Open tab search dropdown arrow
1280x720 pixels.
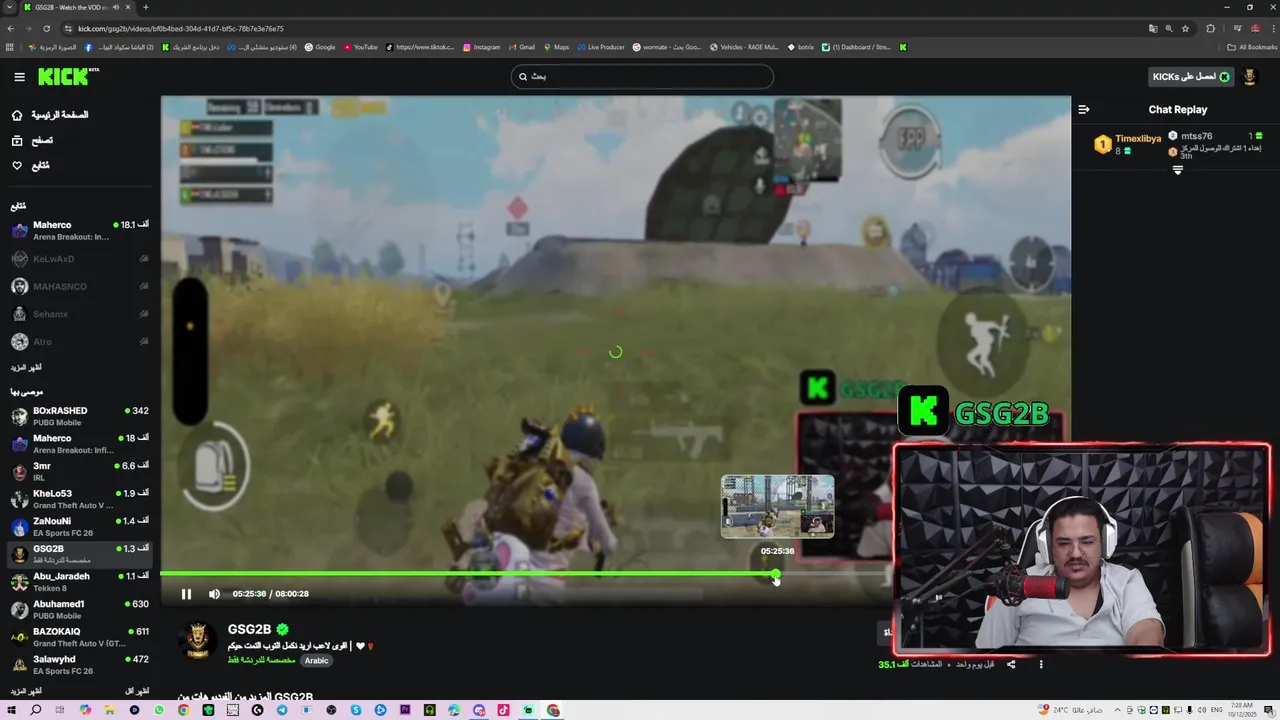8,7
